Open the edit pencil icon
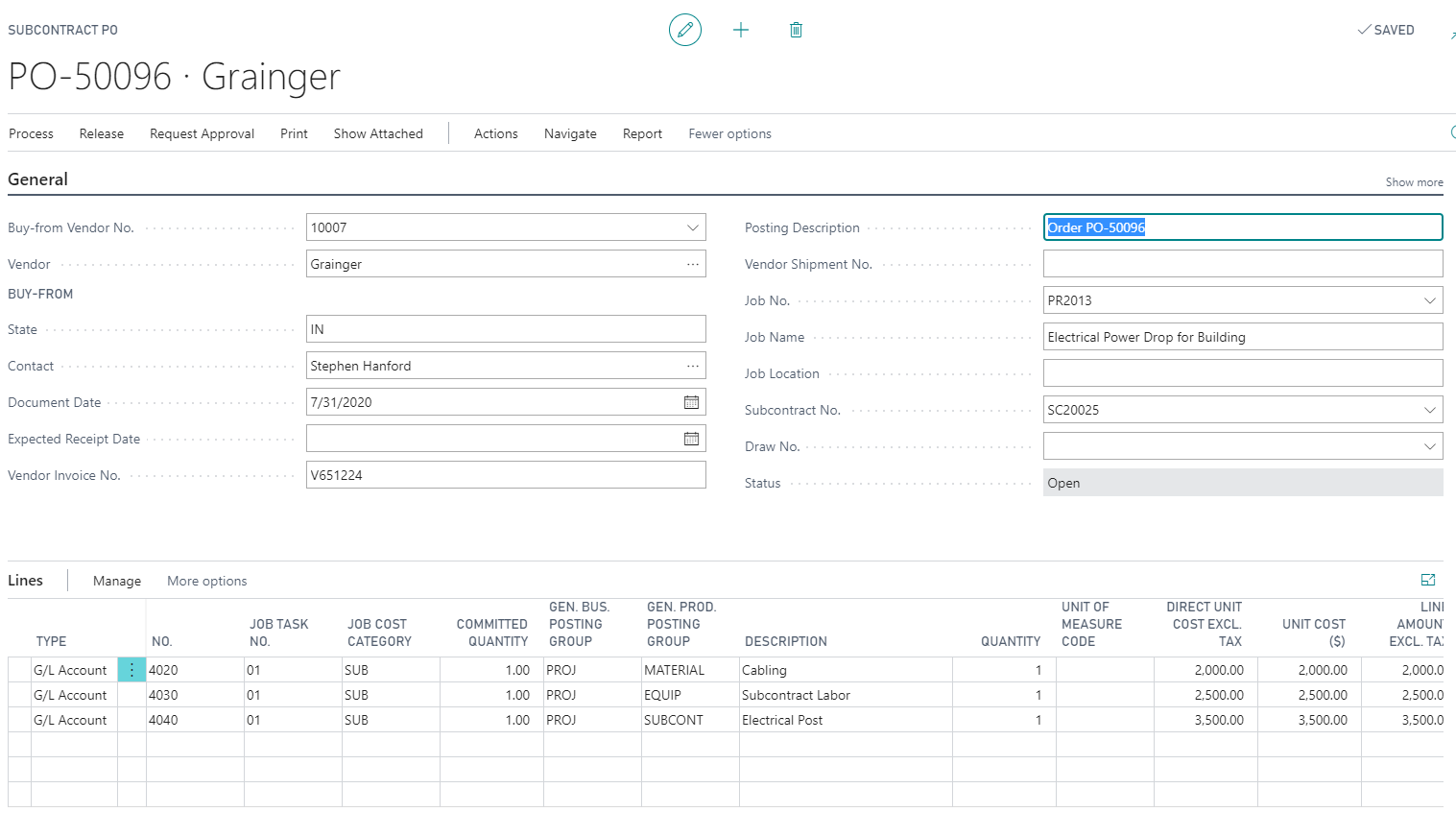Screen dimensions: 1456x836 click(684, 30)
